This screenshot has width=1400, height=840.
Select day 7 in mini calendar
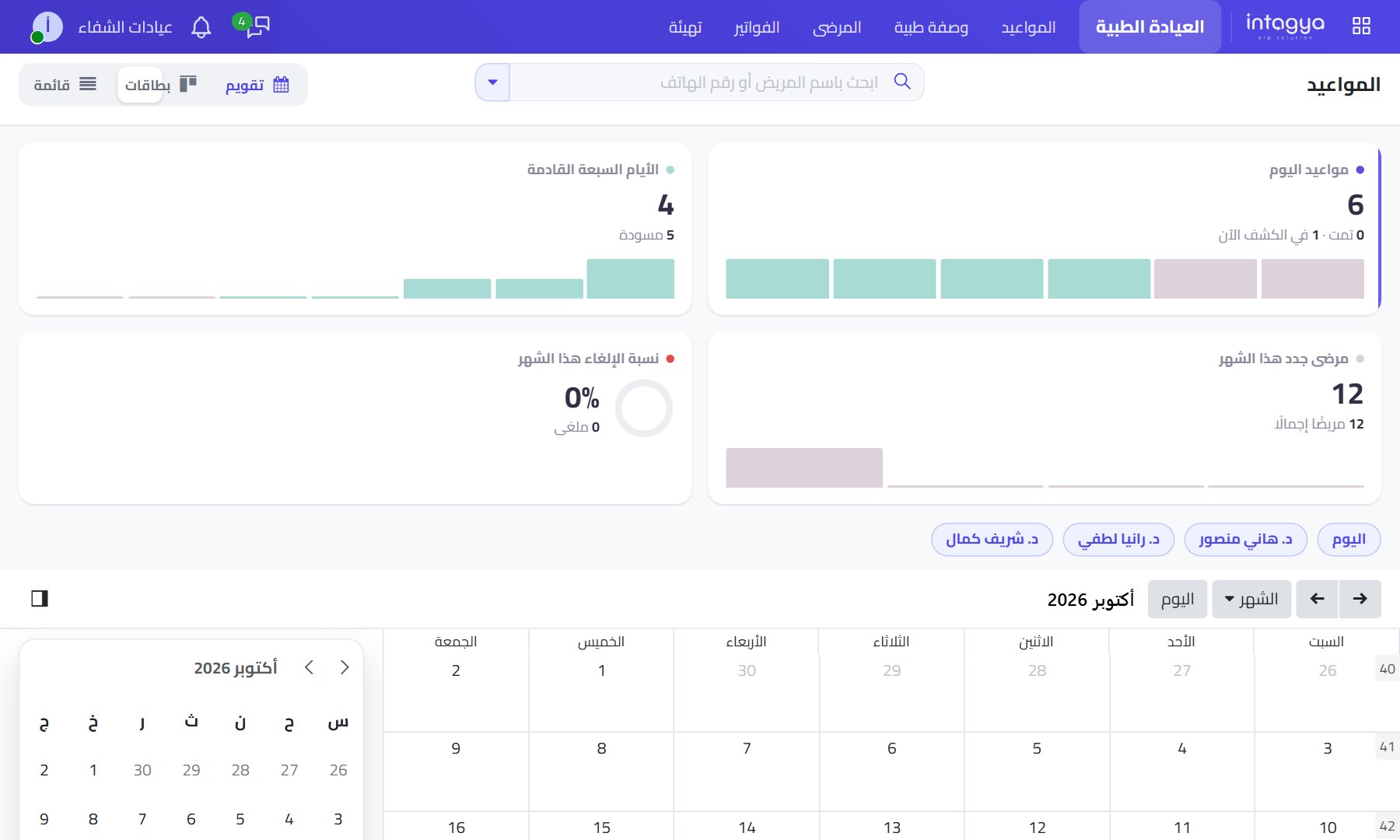[142, 819]
